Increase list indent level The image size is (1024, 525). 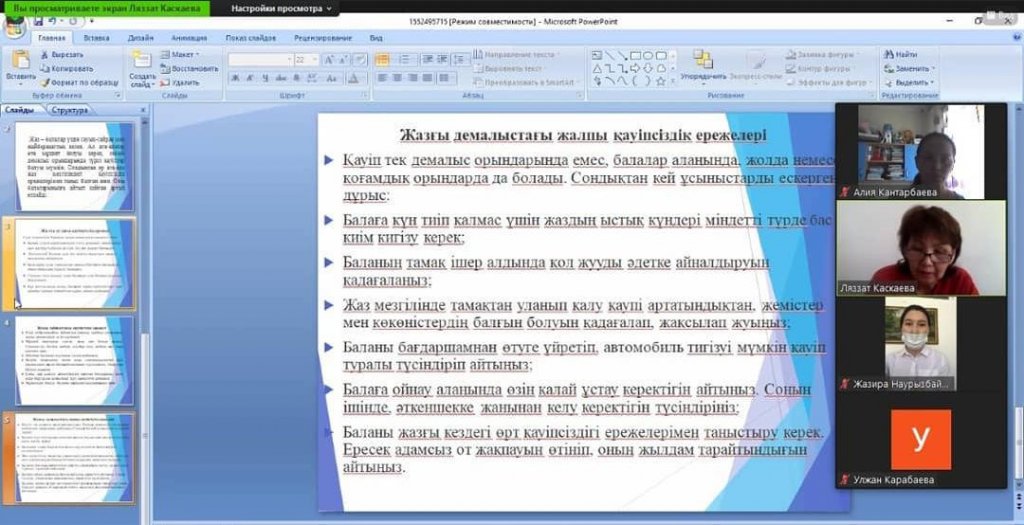pyautogui.click(x=443, y=59)
